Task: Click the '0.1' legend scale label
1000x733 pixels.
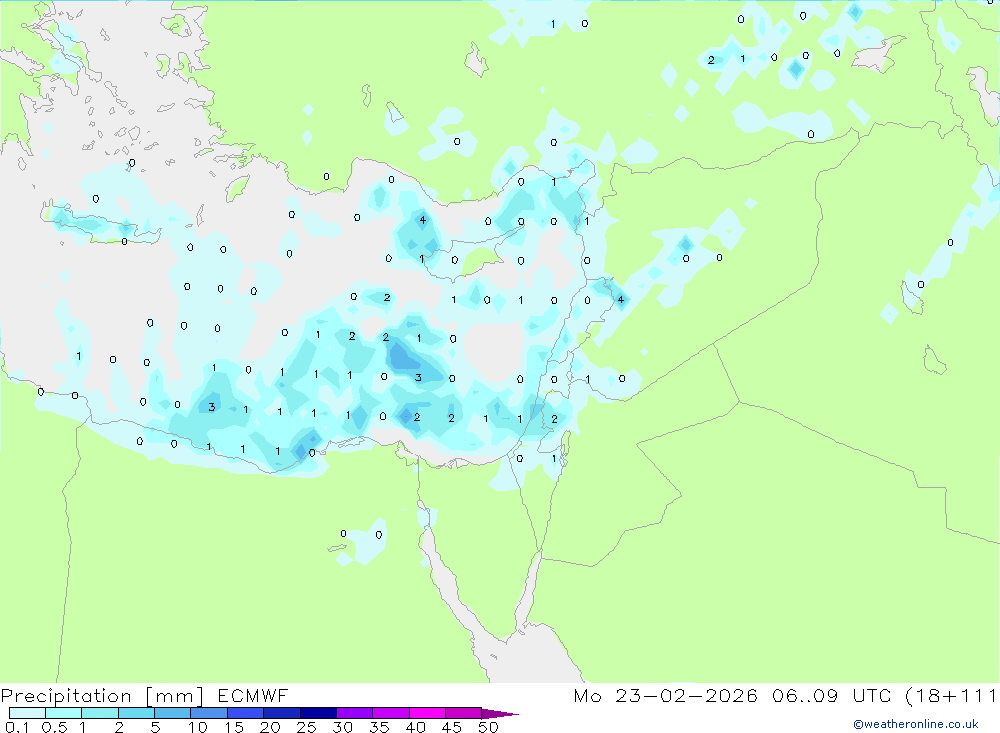Action: click(x=17, y=727)
